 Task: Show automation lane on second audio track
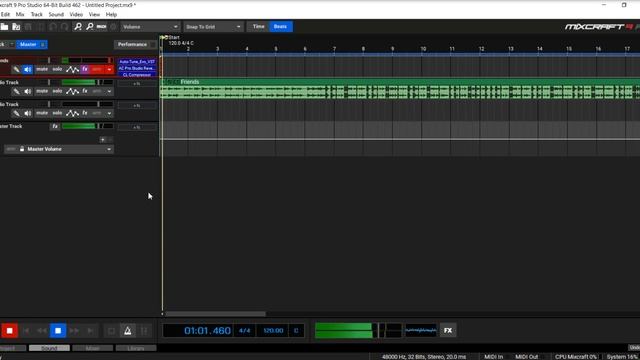tap(72, 91)
